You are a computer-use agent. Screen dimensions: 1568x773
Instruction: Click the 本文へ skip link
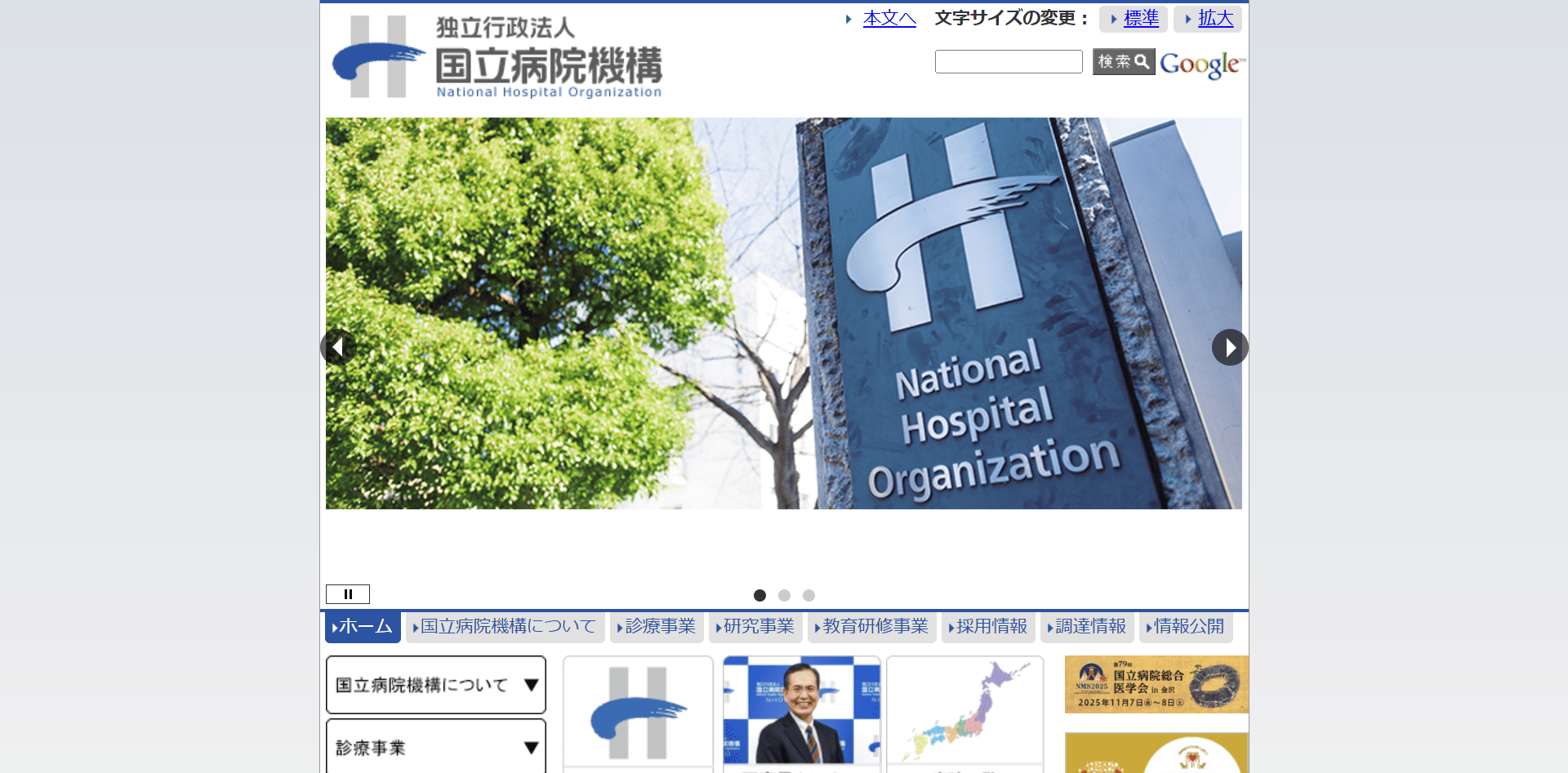coord(889,18)
